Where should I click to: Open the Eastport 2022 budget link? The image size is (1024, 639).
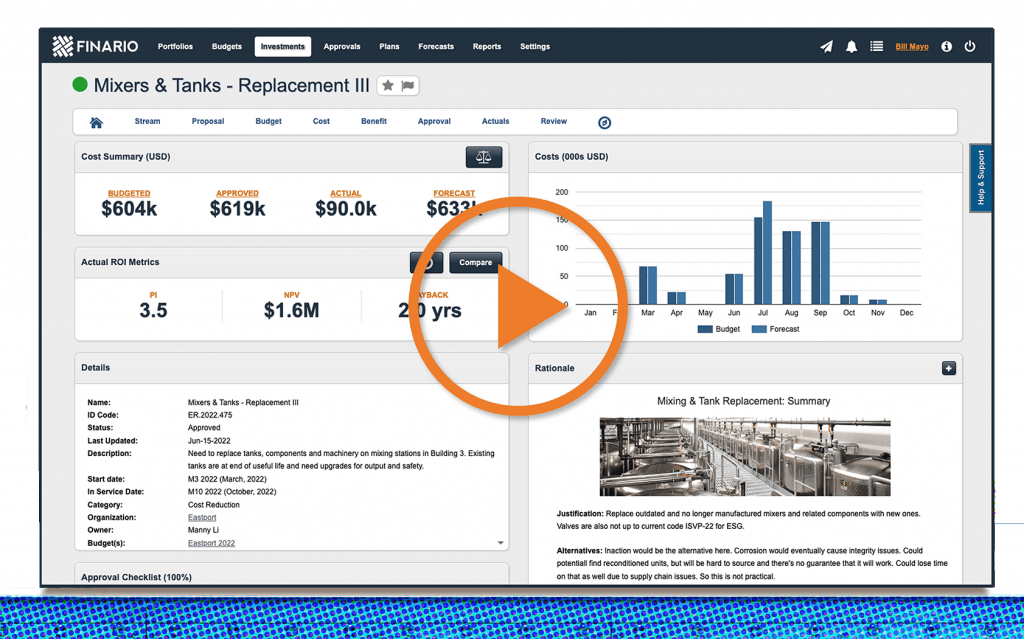pos(212,543)
